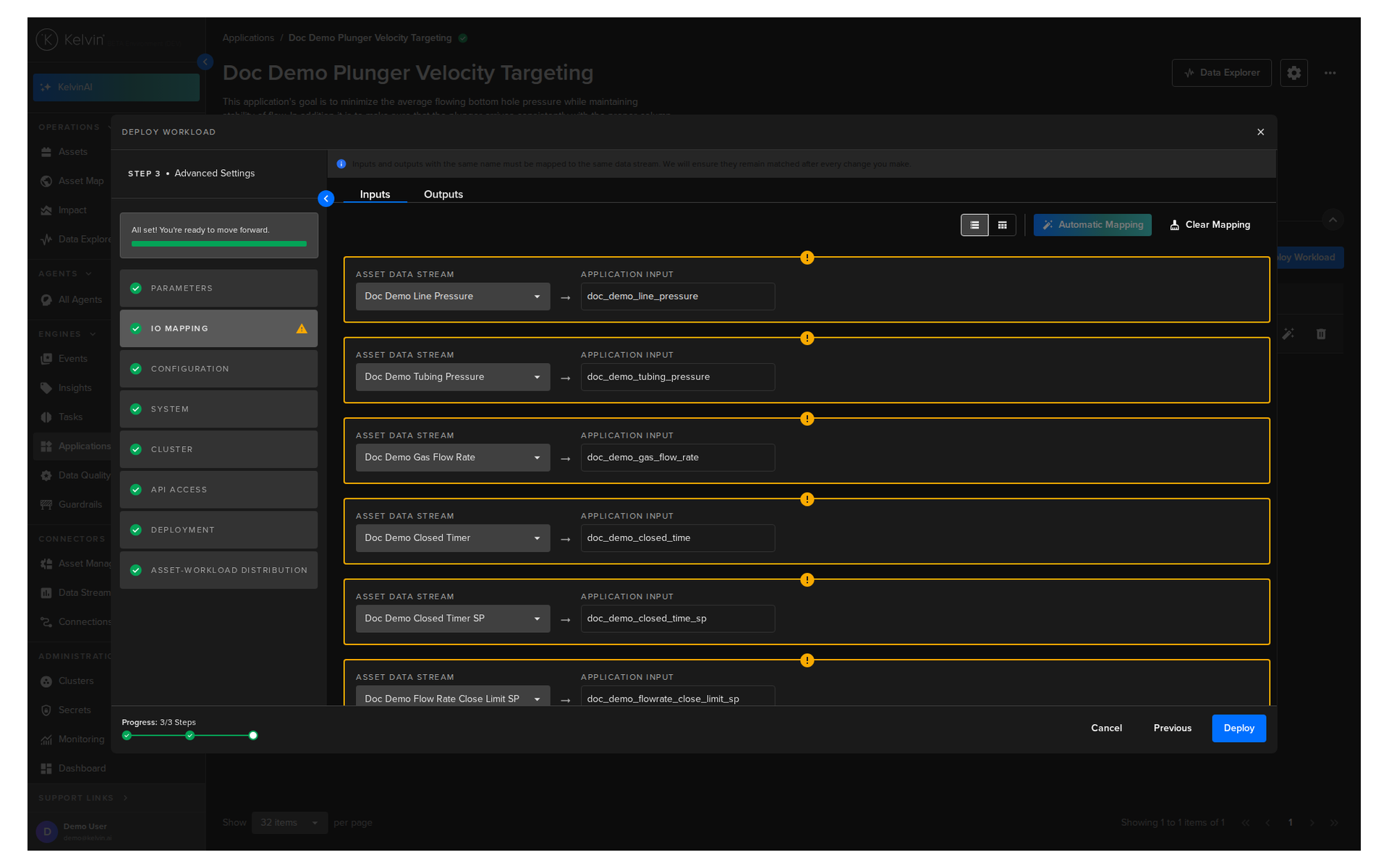Open the application settings gear
The width and height of the screenshot is (1389, 868).
click(x=1294, y=72)
